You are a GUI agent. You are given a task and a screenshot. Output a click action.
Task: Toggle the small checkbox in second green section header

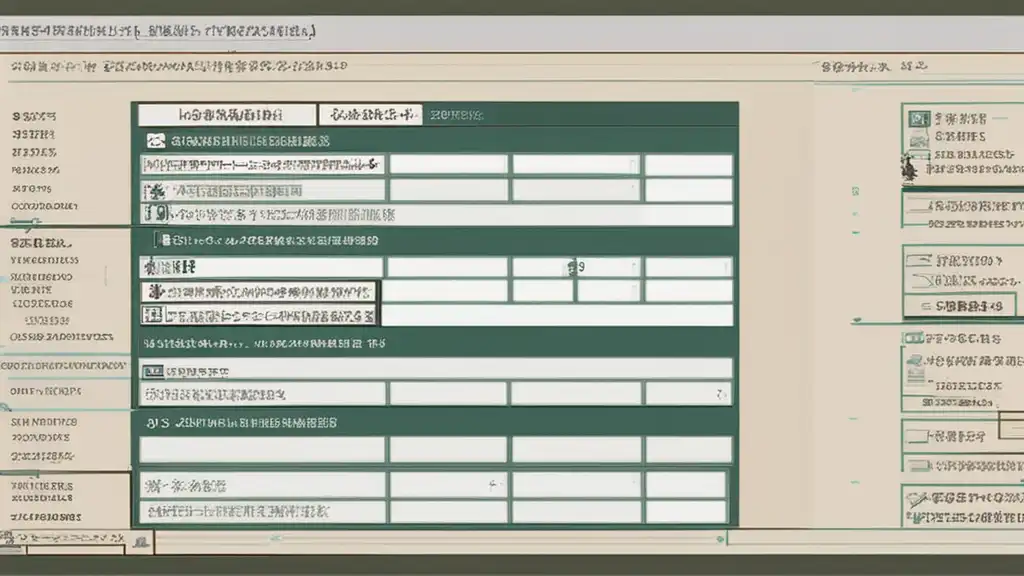(x=165, y=240)
